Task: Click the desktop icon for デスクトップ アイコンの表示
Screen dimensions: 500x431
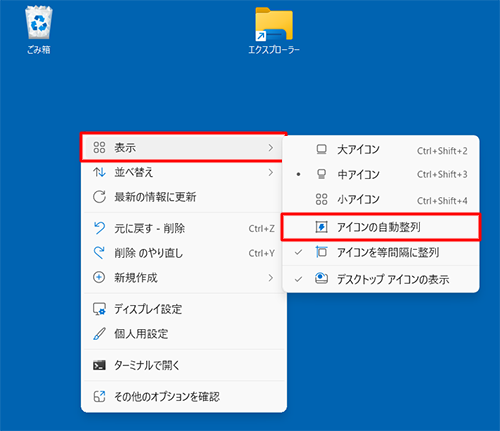Action: pyautogui.click(x=321, y=279)
